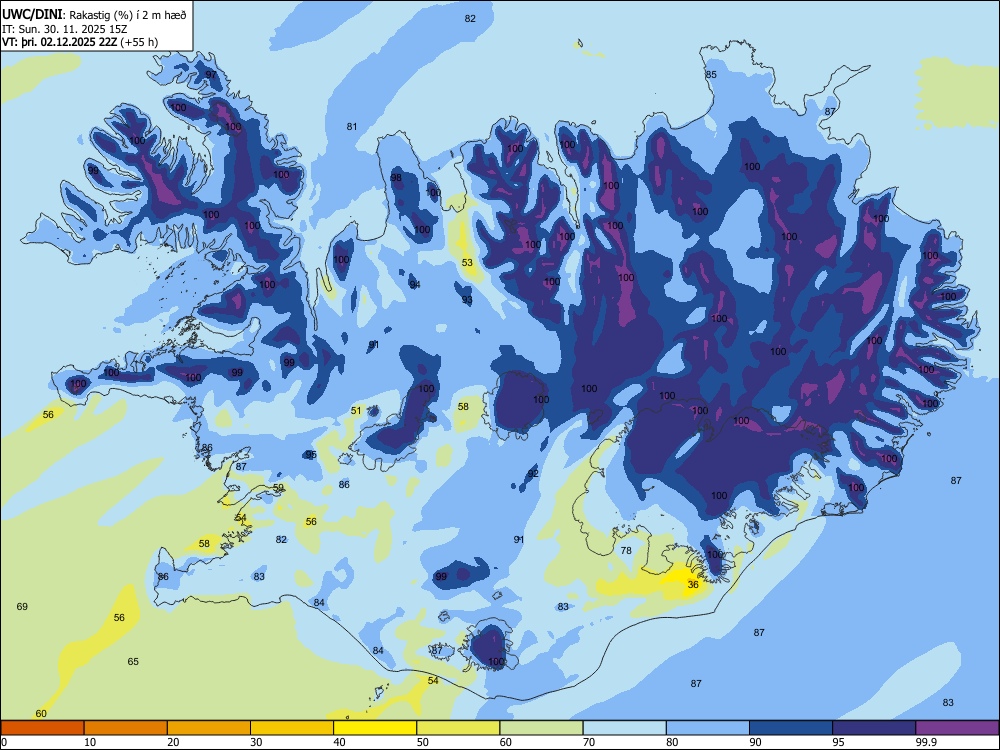This screenshot has width=1000, height=750.
Task: Select the '20' legend tick label
Action: [173, 742]
